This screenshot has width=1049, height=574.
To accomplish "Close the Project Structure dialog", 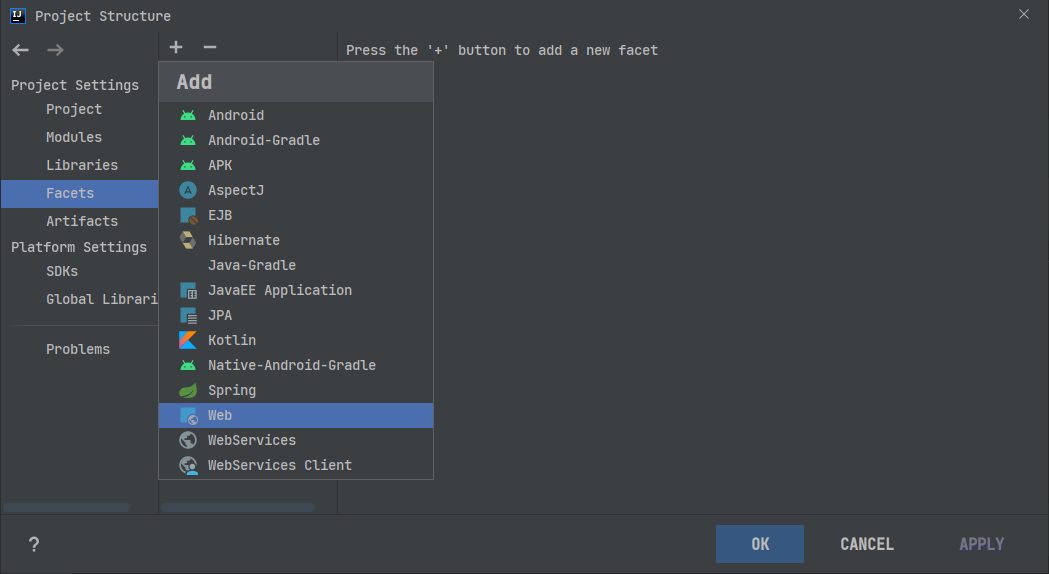I will [x=1024, y=14].
